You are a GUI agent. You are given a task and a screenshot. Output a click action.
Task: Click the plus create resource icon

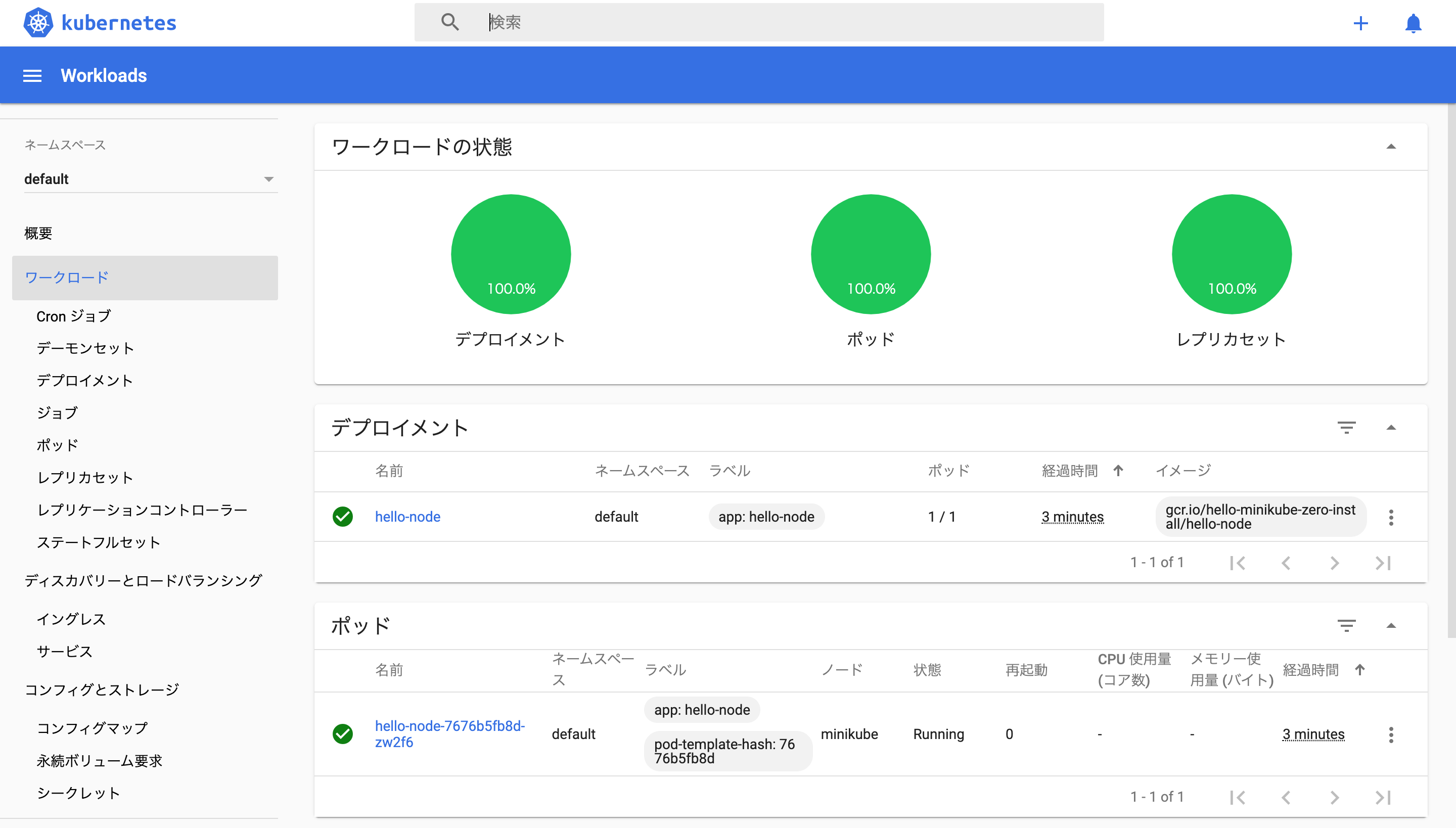(1360, 23)
